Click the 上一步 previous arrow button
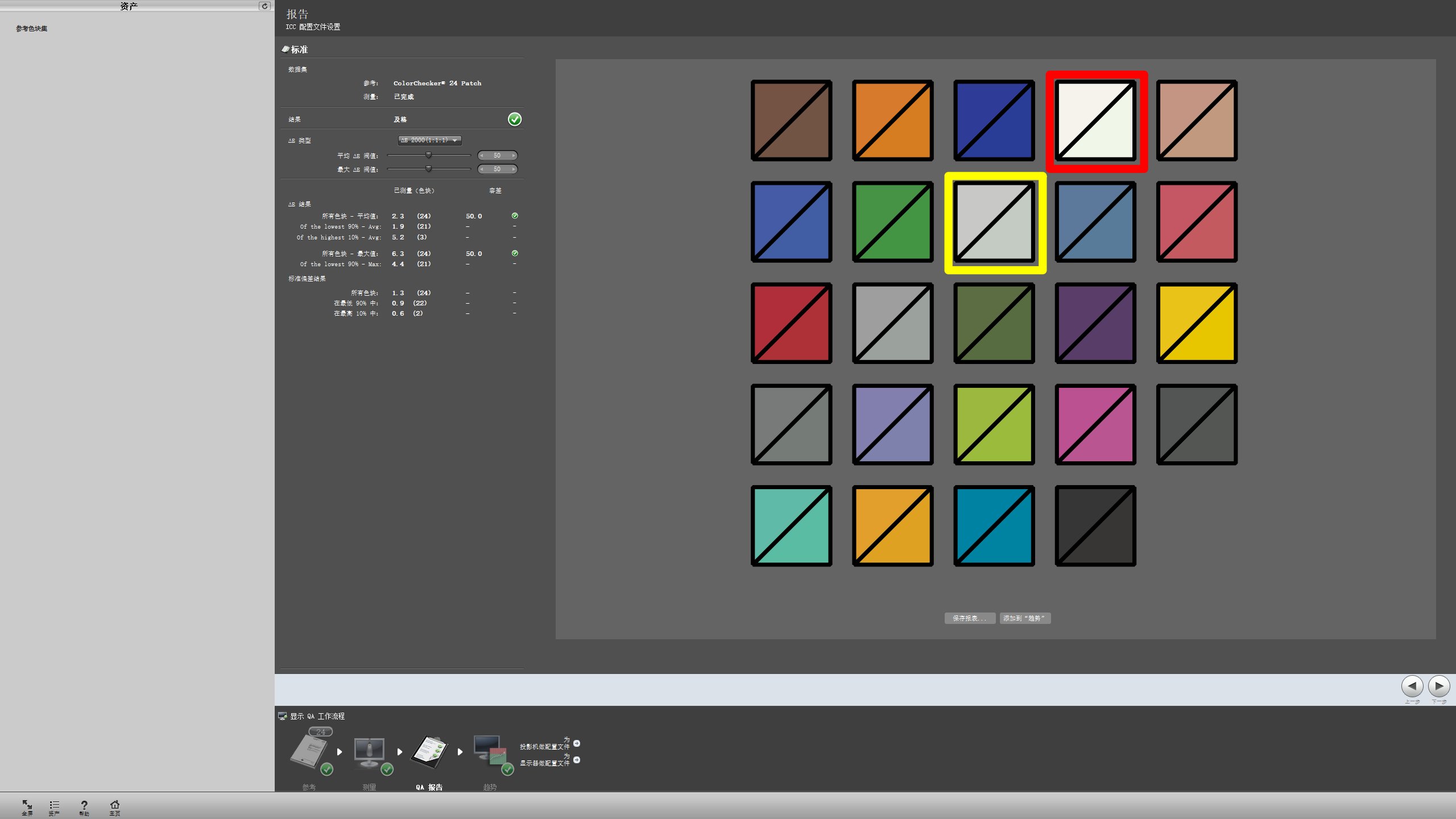The image size is (1456, 819). [x=1412, y=686]
